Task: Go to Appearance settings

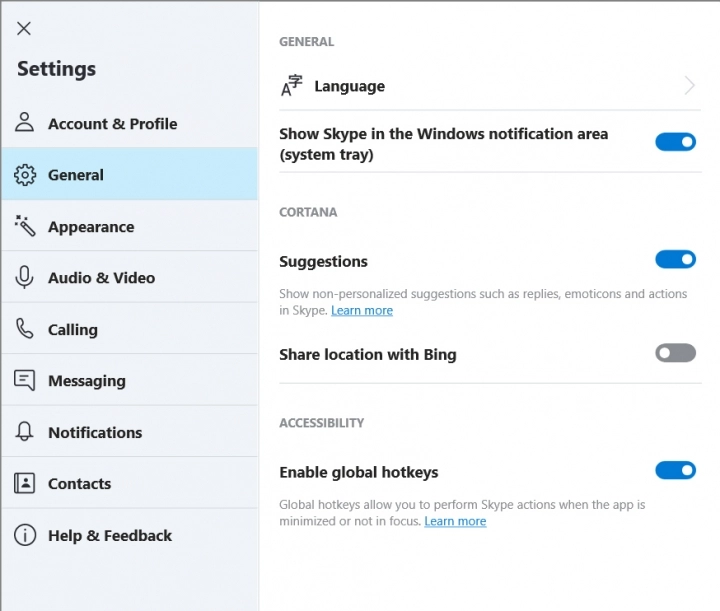Action: 130,226
